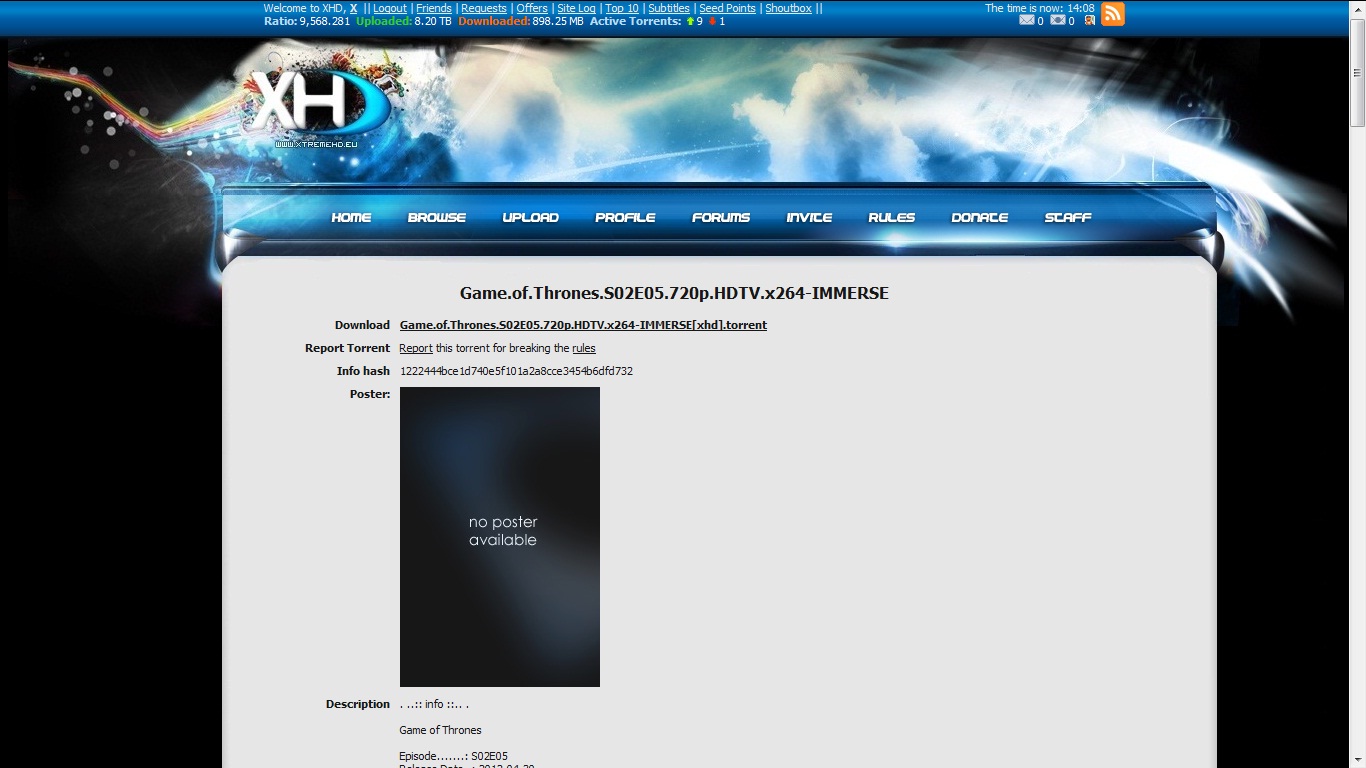Open the BROWSE navigation tab
1366x768 pixels.
[x=437, y=217]
